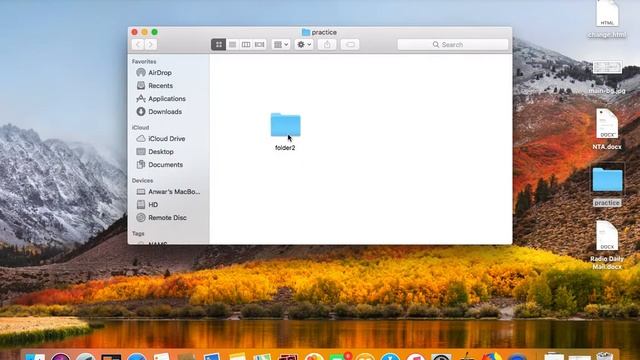This screenshot has height=360, width=640.
Task: Switch Finder to cover flow view
Action: (260, 44)
